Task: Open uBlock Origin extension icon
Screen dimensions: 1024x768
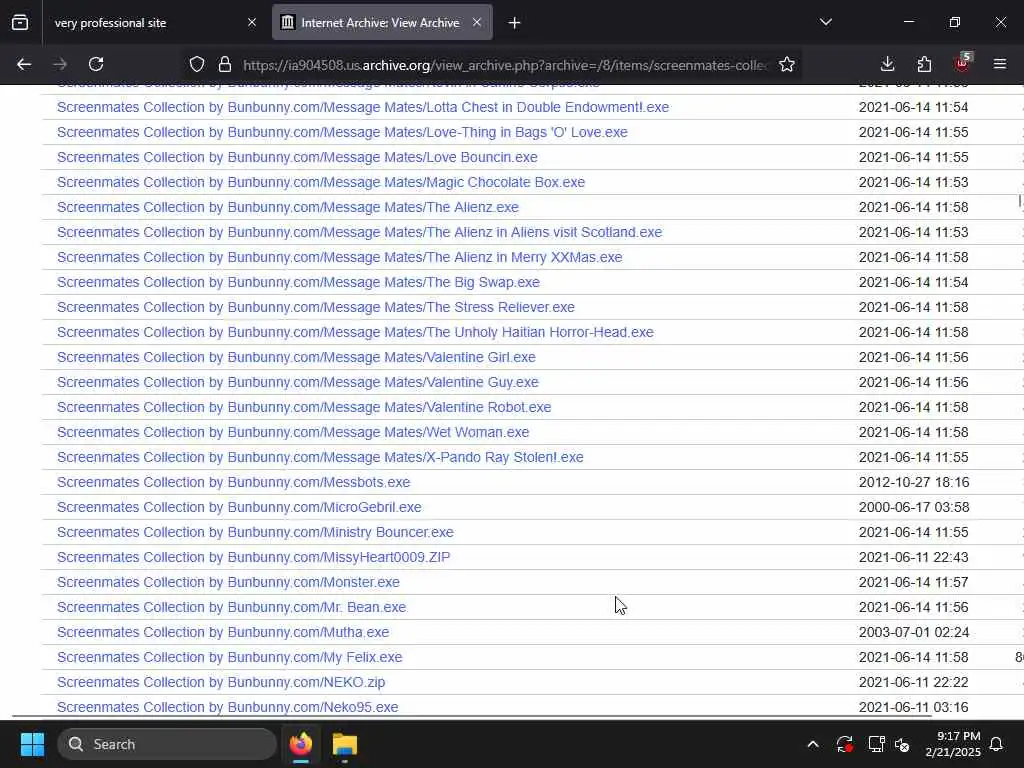Action: coord(963,63)
